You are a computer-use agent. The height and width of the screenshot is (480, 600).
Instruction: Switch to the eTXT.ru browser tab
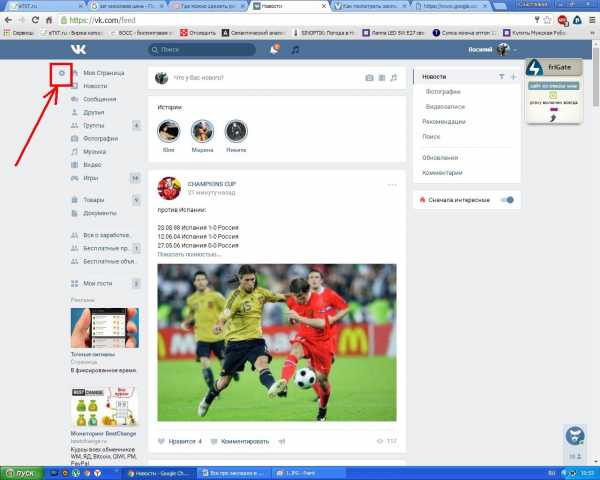coord(47,6)
